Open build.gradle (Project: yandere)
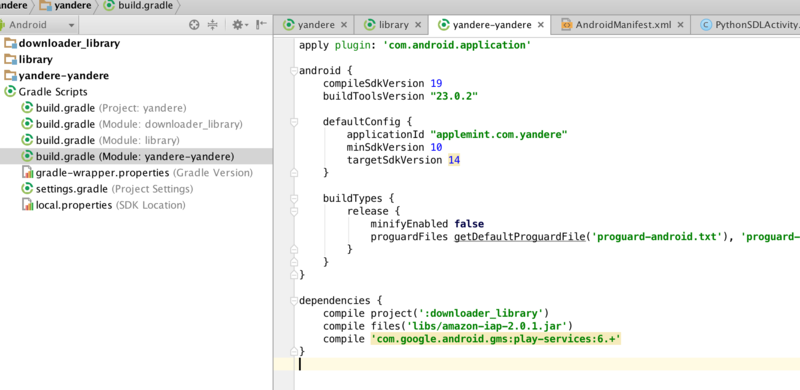 click(x=104, y=108)
